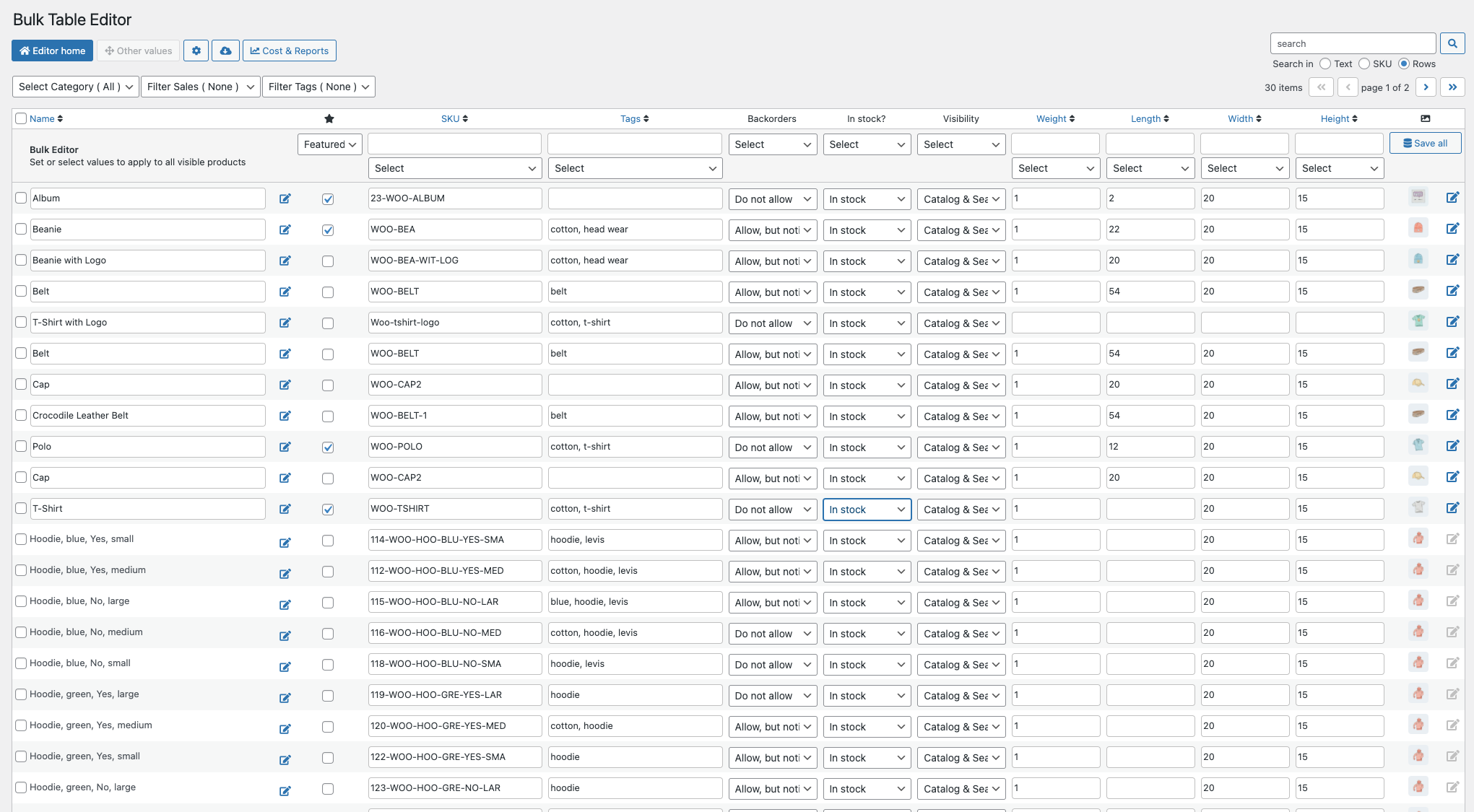Click the row edit icon for Album
Viewport: 1474px width, 812px height.
(1452, 198)
